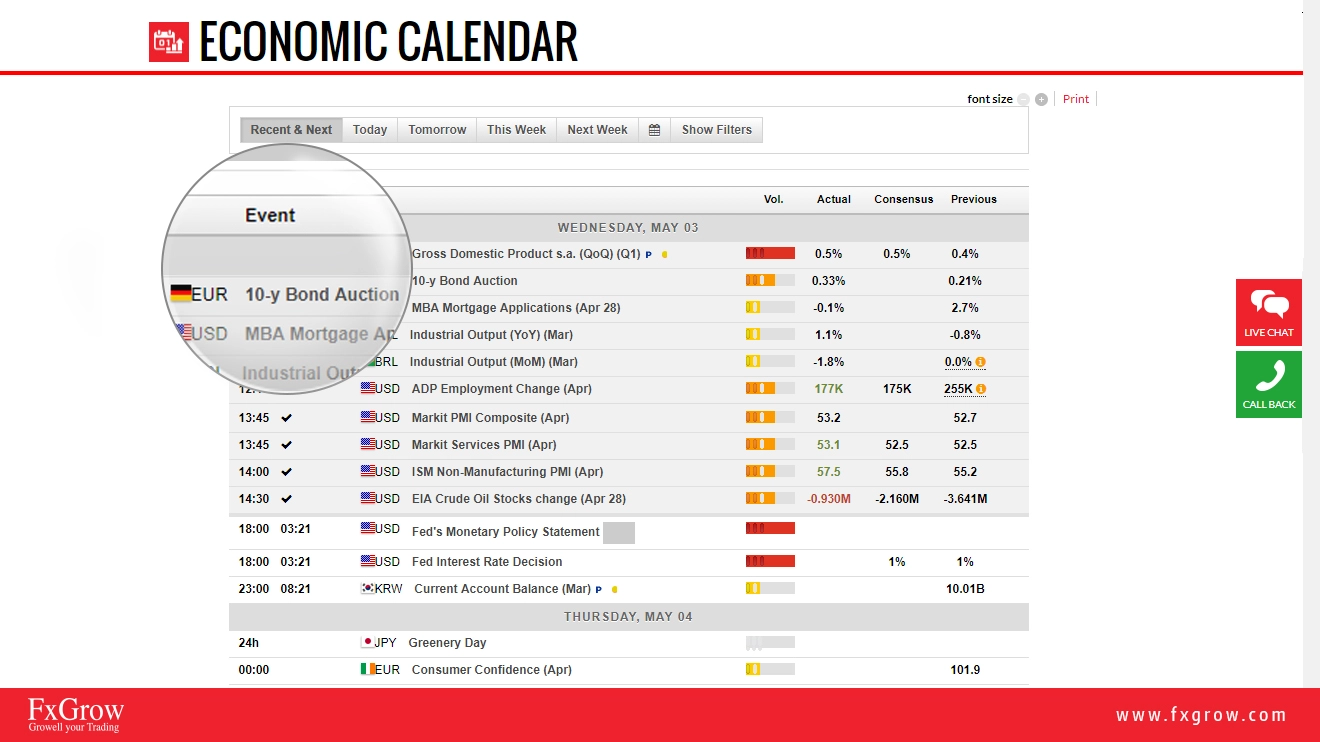Click the font size increase icon
Viewport: 1320px width, 742px height.
[x=1041, y=100]
